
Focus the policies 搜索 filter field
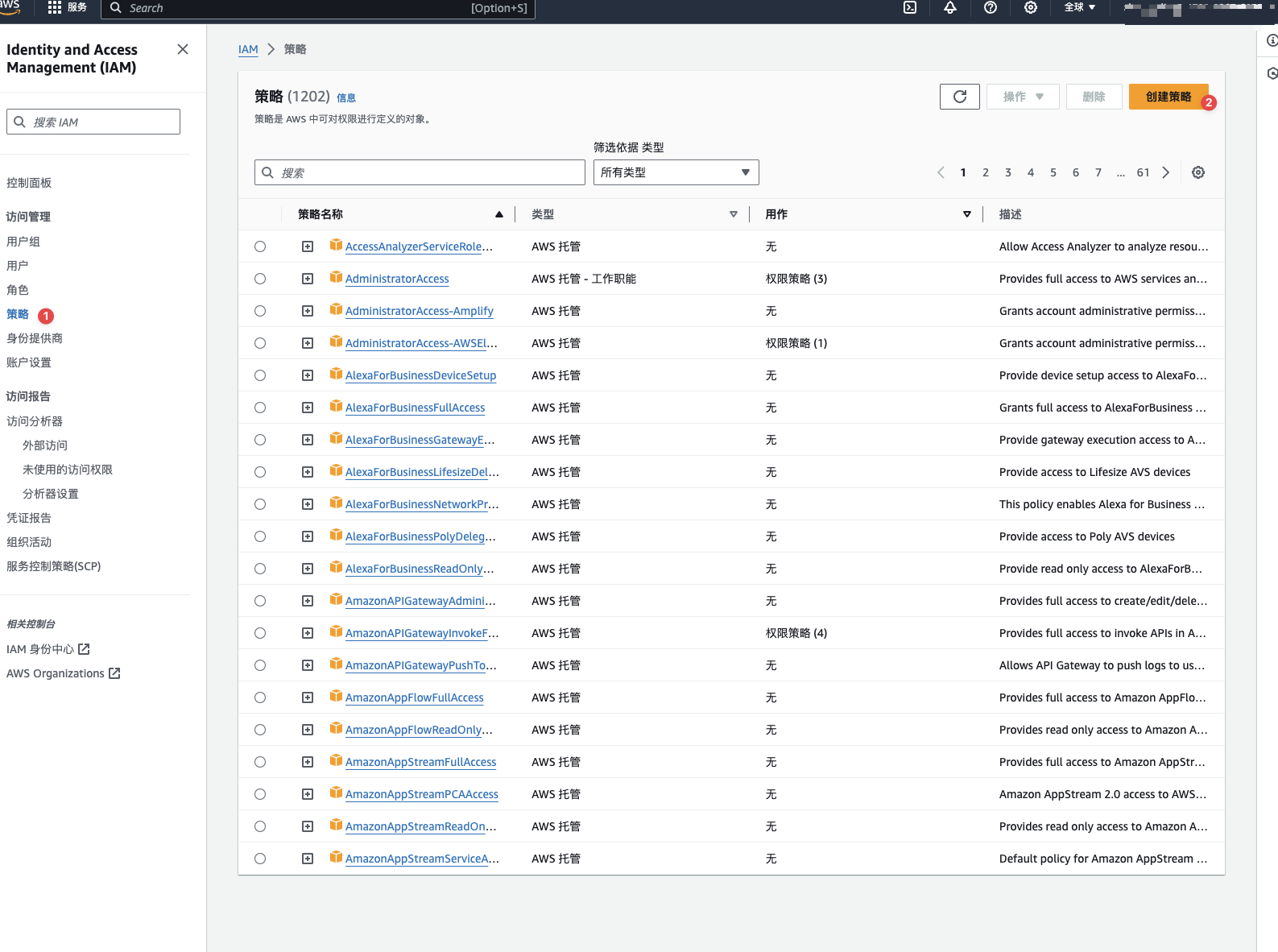point(420,172)
